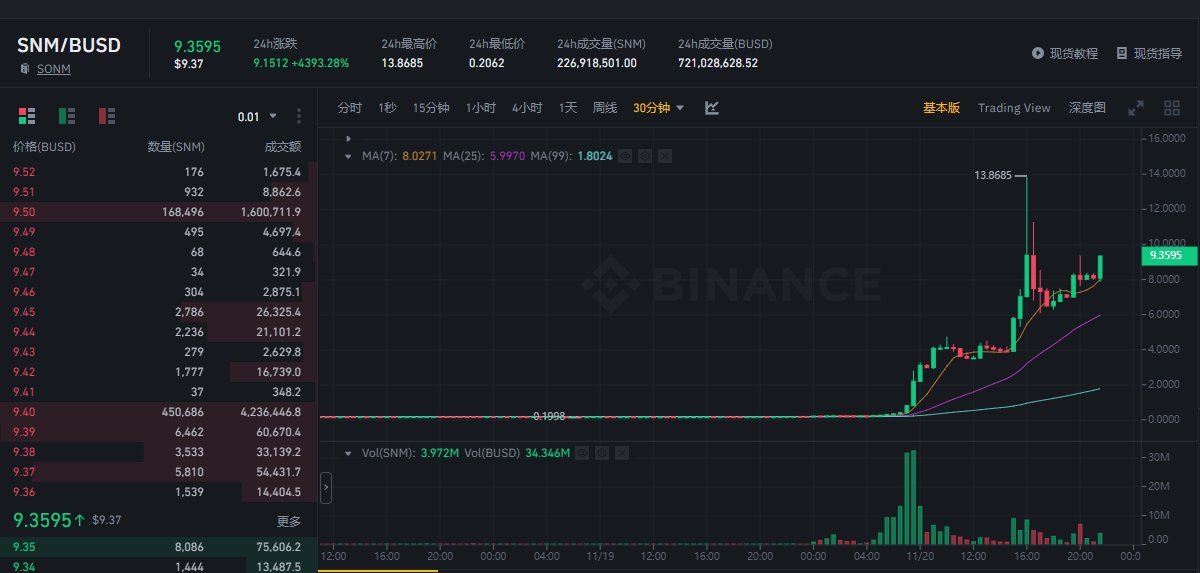Open the technical indicators chart icon
The image size is (1200, 573).
712,108
